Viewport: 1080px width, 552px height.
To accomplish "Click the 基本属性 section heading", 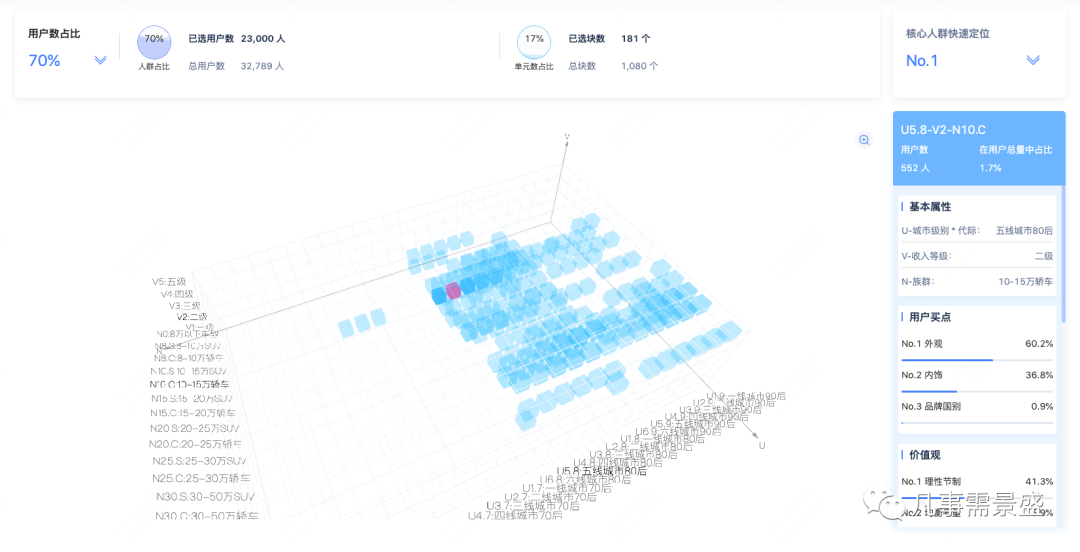I will [x=930, y=207].
